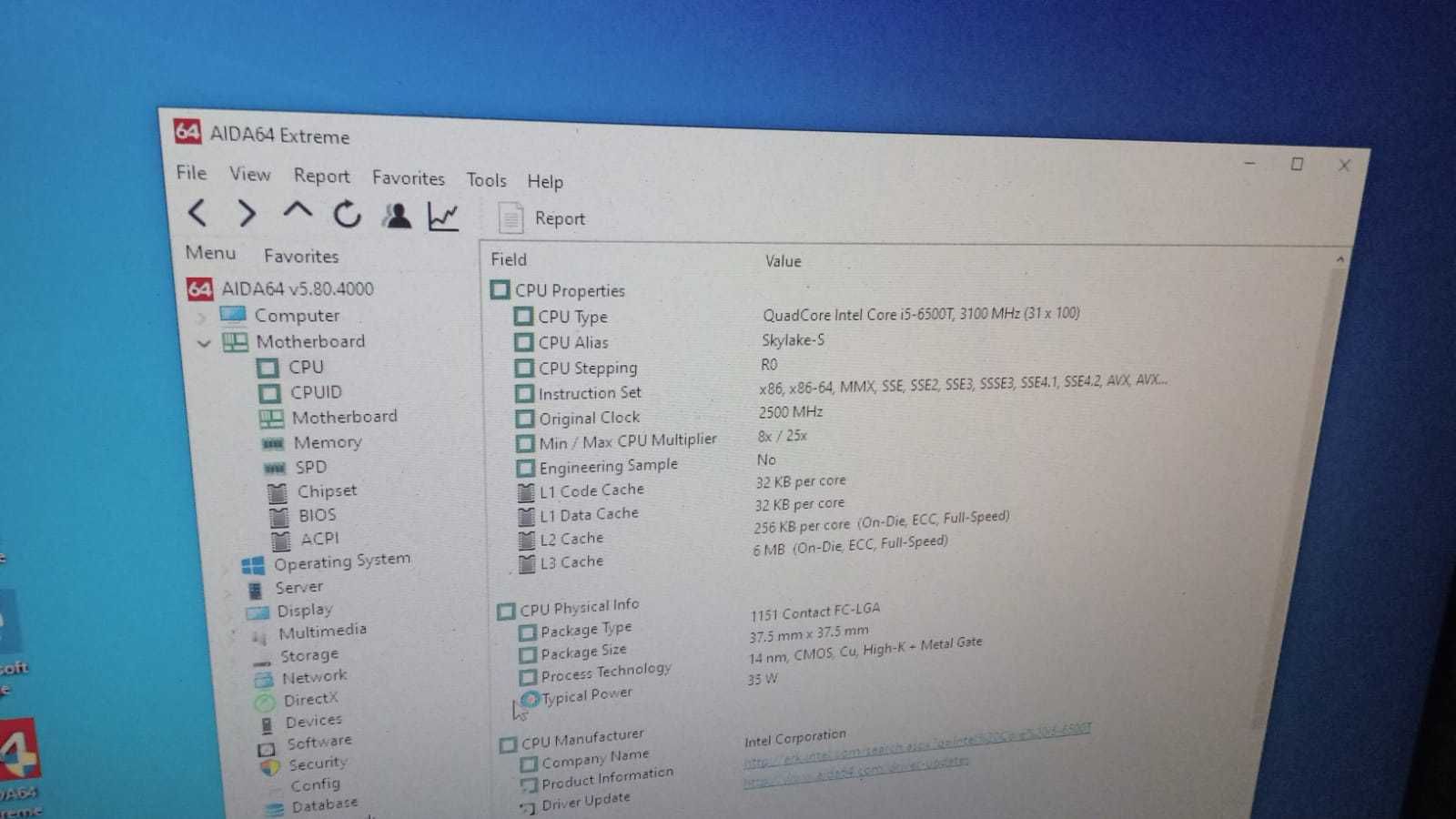The image size is (1456, 819).
Task: Select the Original Clock row
Action: tap(589, 418)
